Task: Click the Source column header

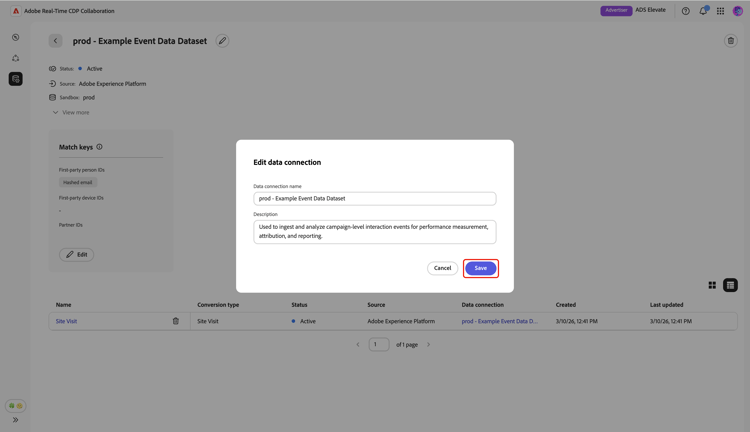Action: pyautogui.click(x=376, y=305)
